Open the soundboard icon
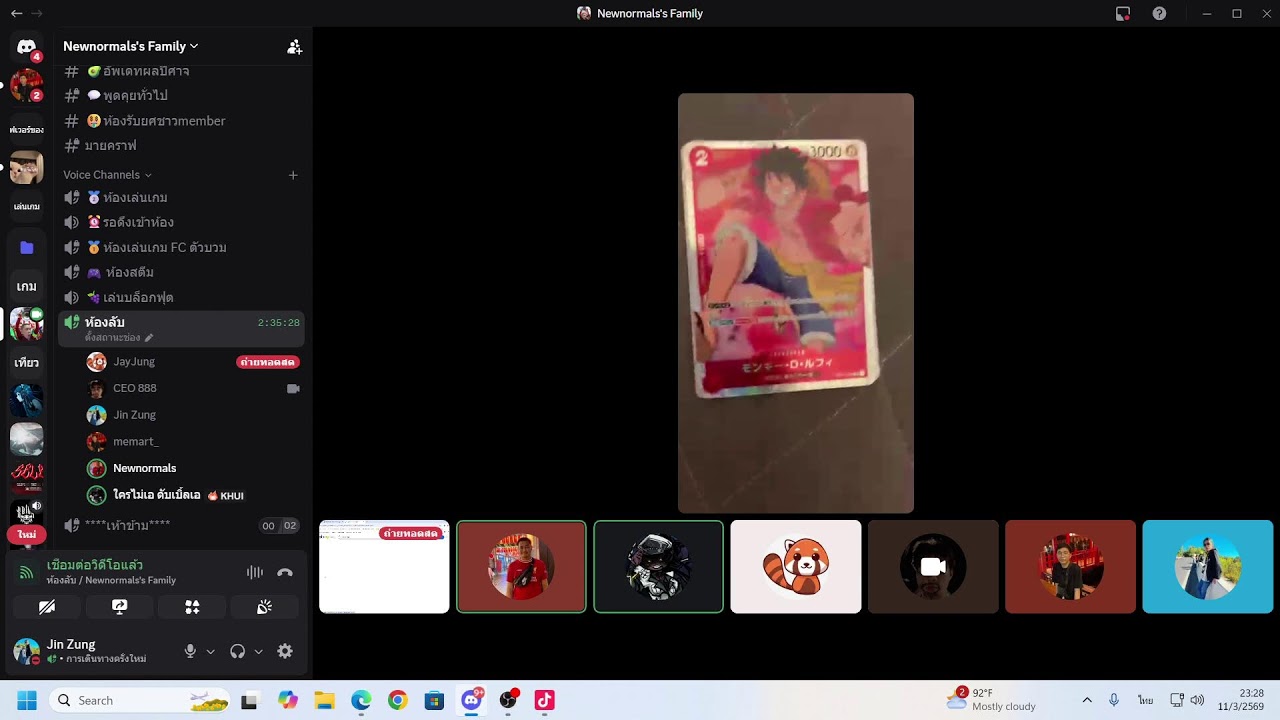The width and height of the screenshot is (1280, 720). point(265,607)
